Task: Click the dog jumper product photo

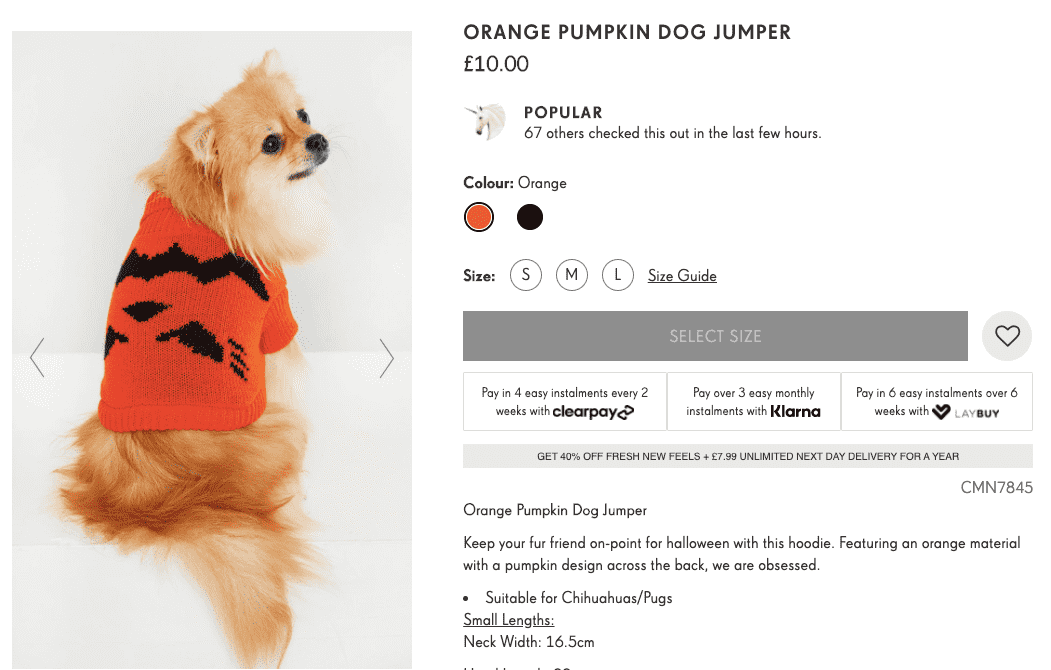Action: 212,350
